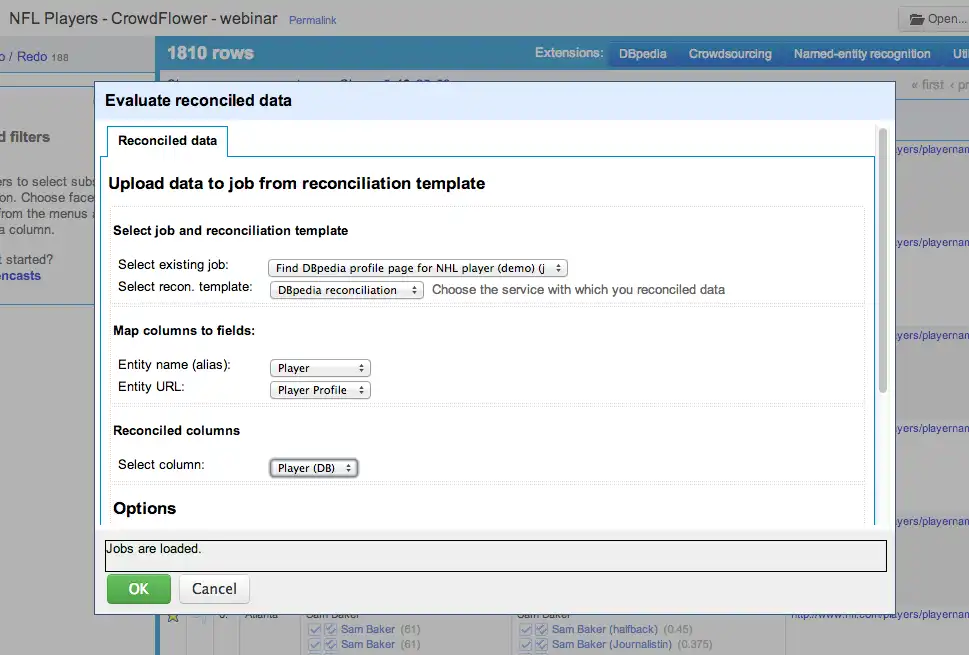Match this cell to Sam Baker (Journalistin)
This screenshot has height=655, width=969.
point(526,644)
